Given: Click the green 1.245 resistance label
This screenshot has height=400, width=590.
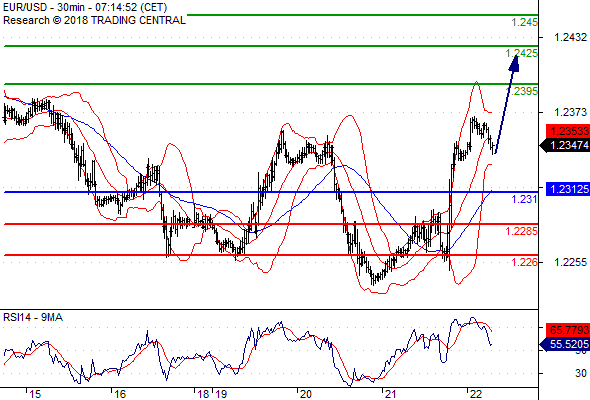Looking at the screenshot, I should [525, 22].
